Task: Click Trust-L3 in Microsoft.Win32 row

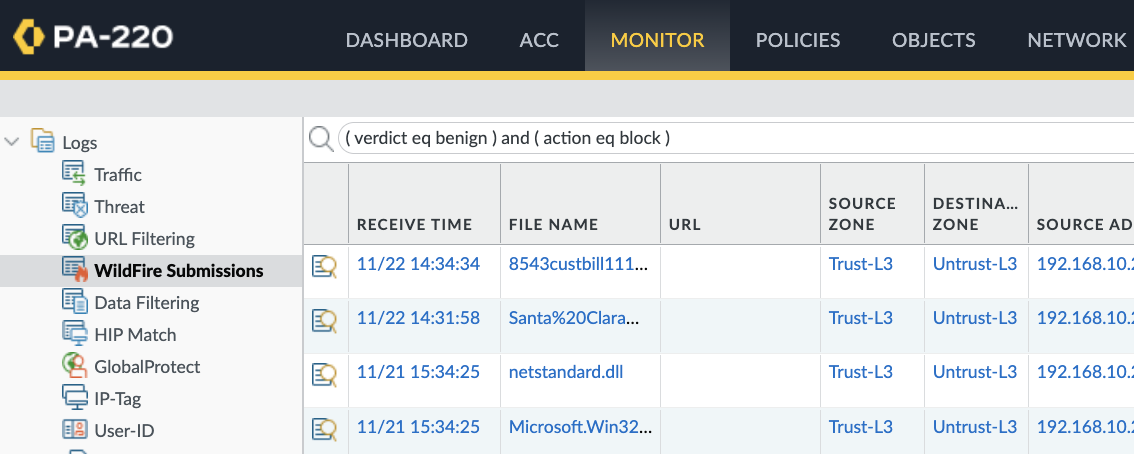Action: [861, 427]
